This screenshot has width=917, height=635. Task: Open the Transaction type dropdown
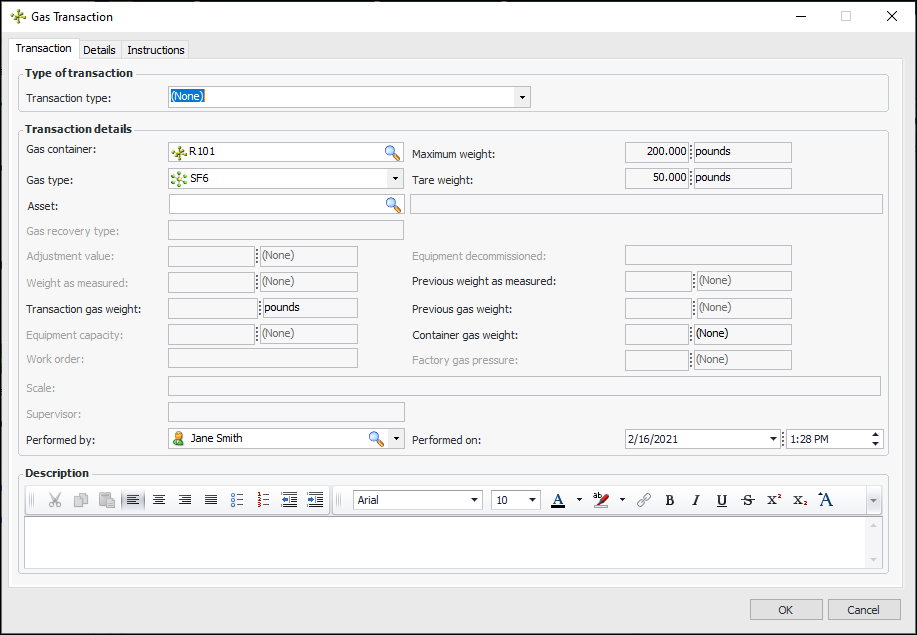pyautogui.click(x=522, y=97)
